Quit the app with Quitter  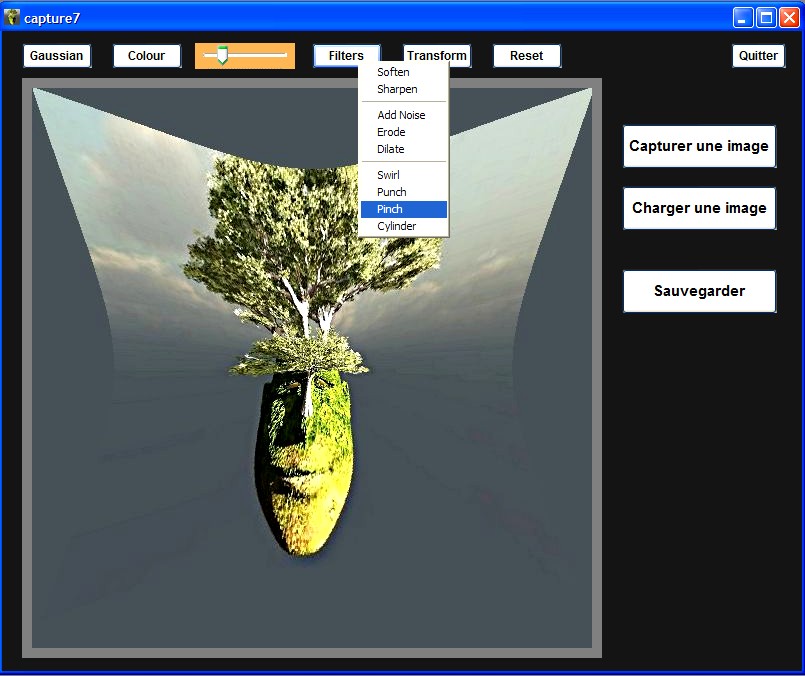[x=758, y=56]
